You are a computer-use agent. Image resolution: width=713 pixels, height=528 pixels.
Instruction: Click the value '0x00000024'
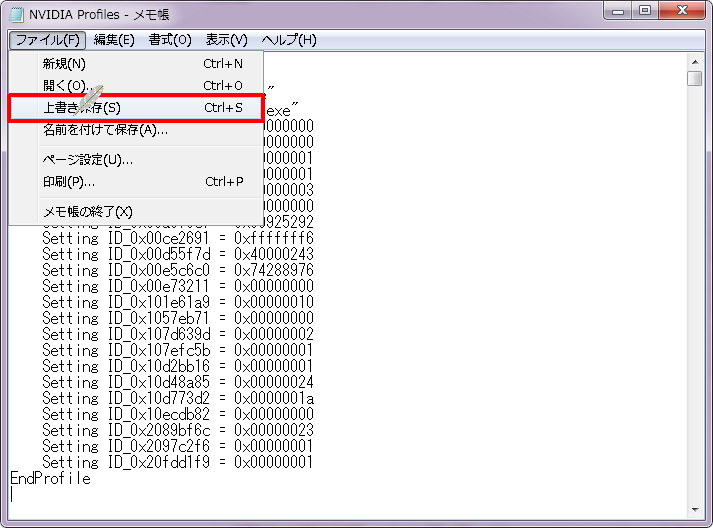point(274,382)
